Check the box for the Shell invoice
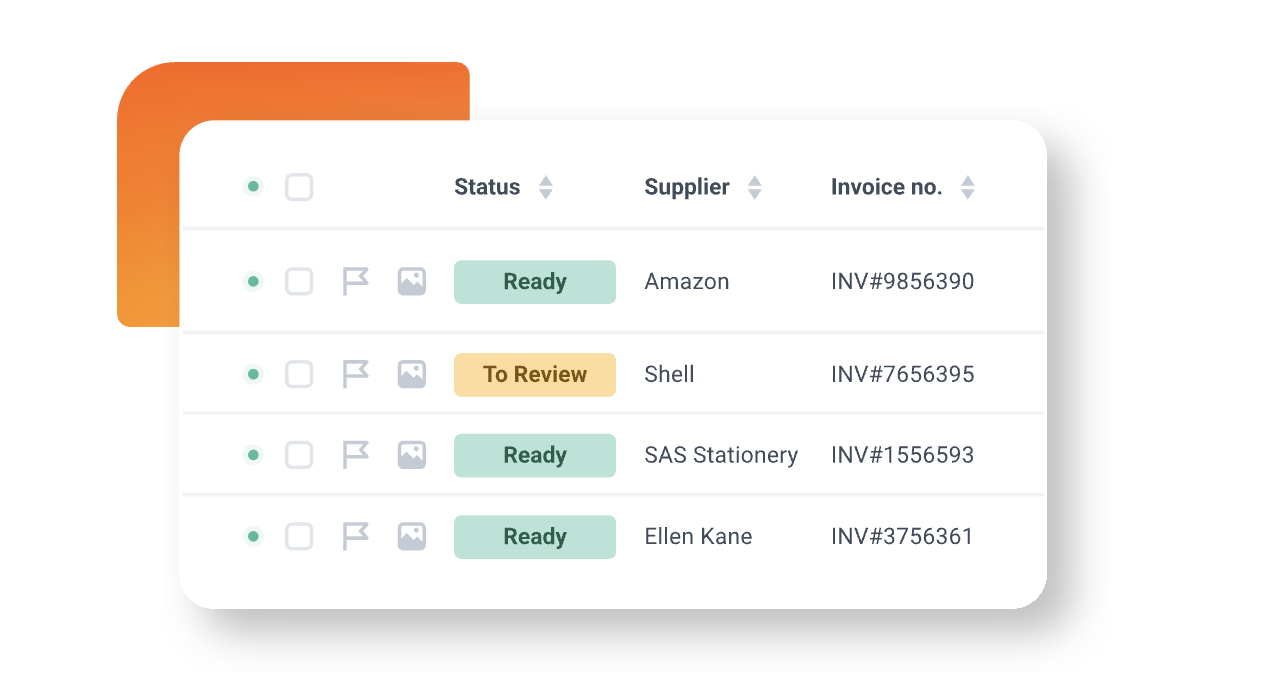 pyautogui.click(x=299, y=374)
